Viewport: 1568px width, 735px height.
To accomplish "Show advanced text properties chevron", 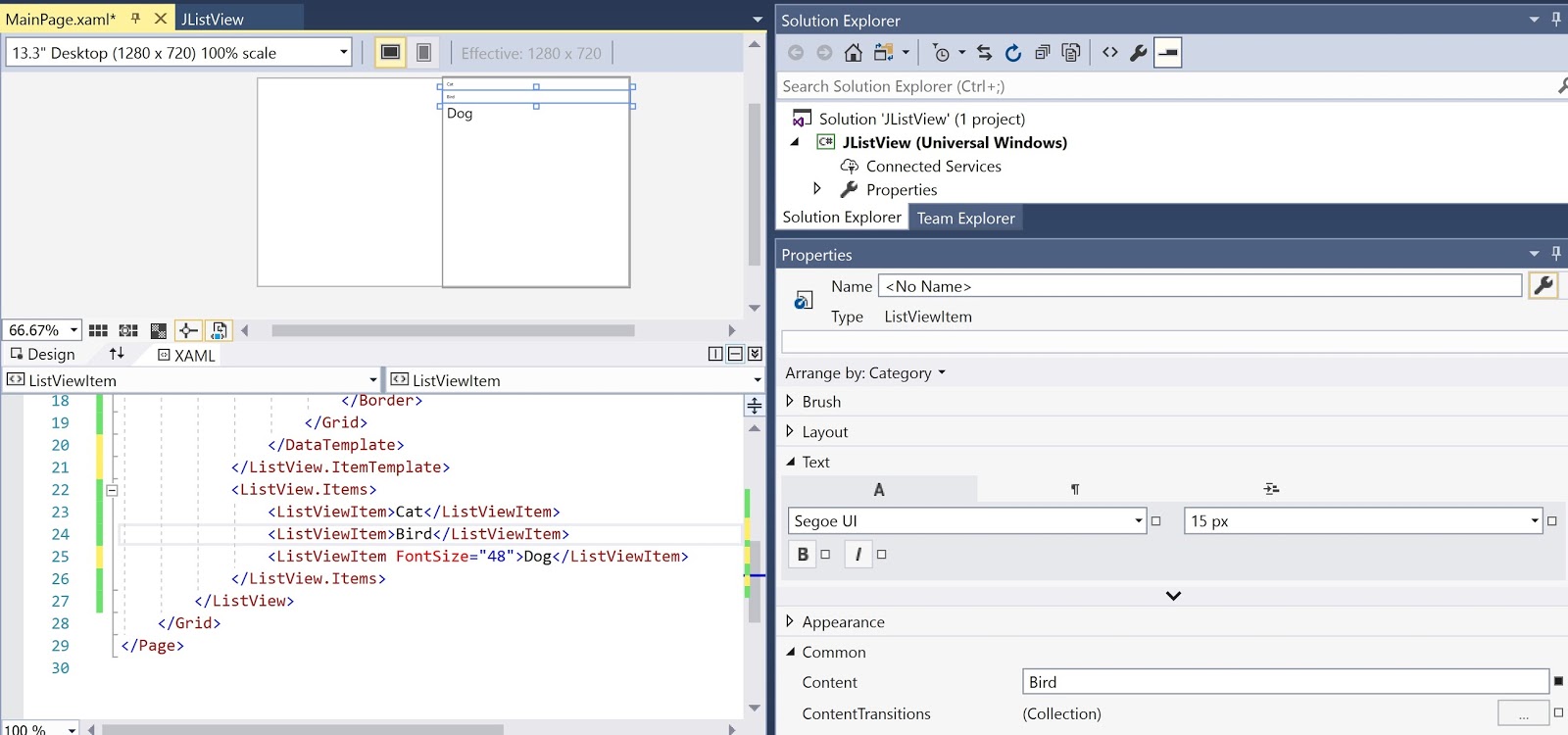I will (1173, 595).
